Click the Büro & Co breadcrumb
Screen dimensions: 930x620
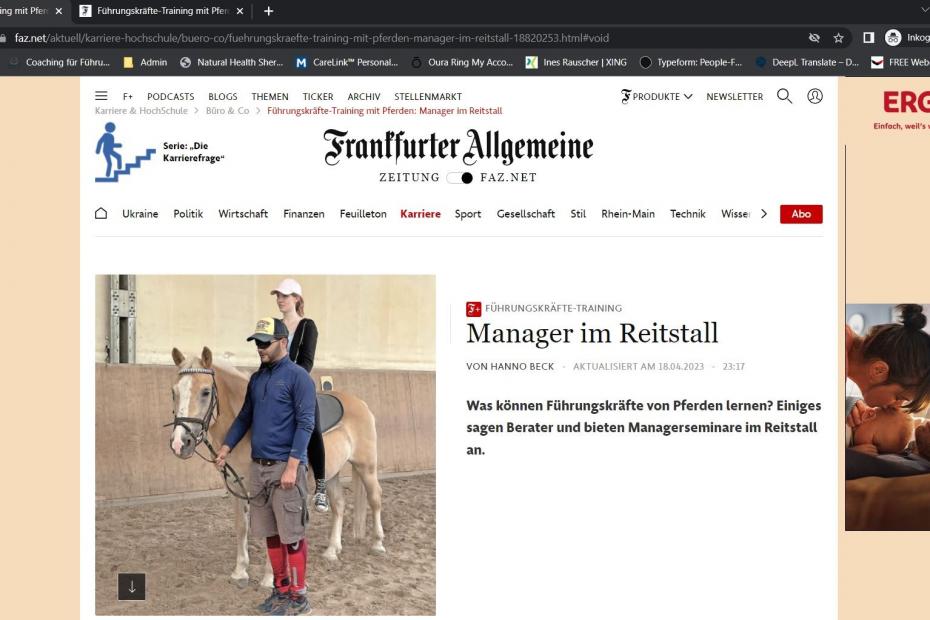pos(227,110)
